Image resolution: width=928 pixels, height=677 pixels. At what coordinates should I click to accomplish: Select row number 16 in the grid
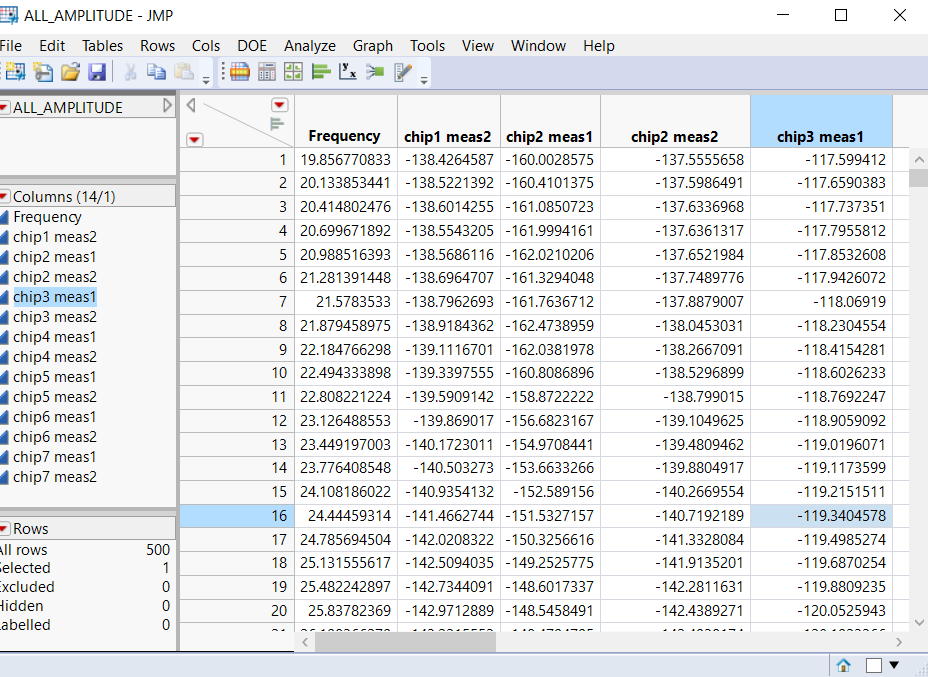pyautogui.click(x=237, y=515)
